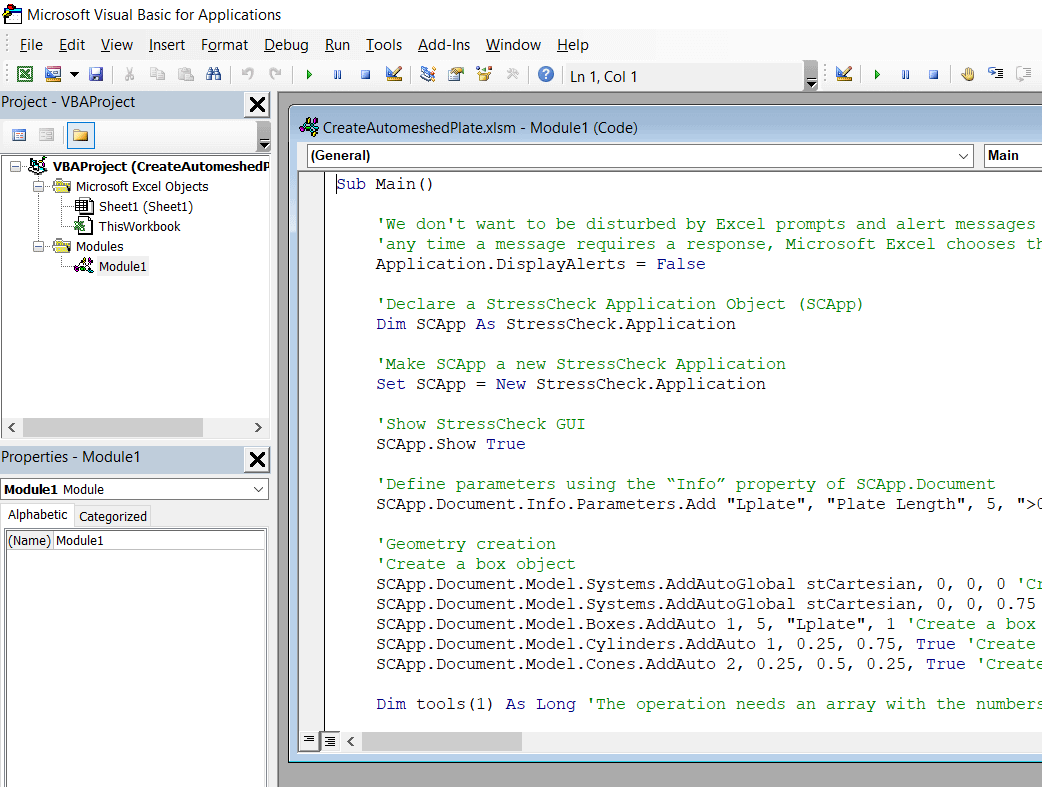Click the Step Into debug icon

995,74
